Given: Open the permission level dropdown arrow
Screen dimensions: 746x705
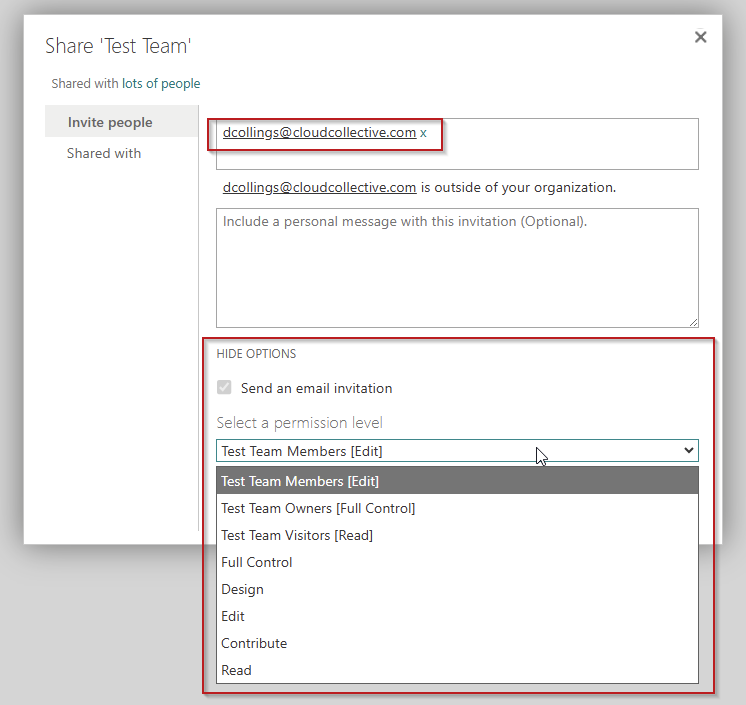Looking at the screenshot, I should tap(688, 451).
